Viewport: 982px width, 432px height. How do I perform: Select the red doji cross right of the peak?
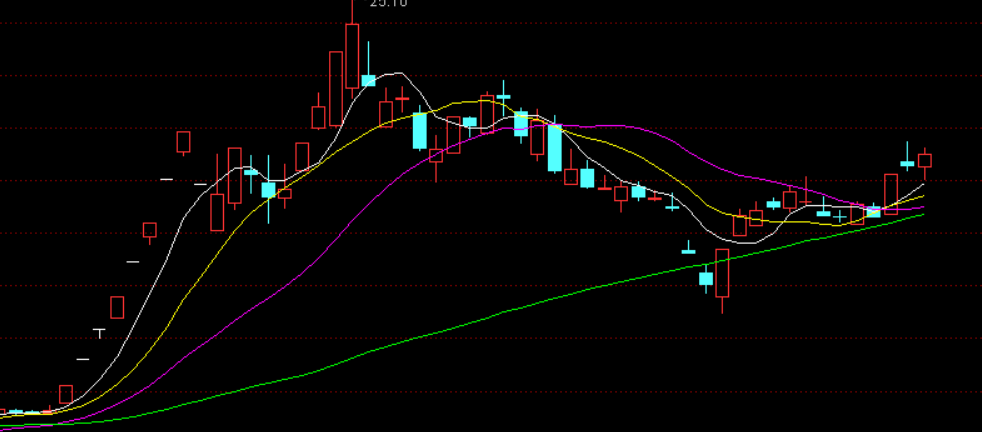(x=403, y=98)
